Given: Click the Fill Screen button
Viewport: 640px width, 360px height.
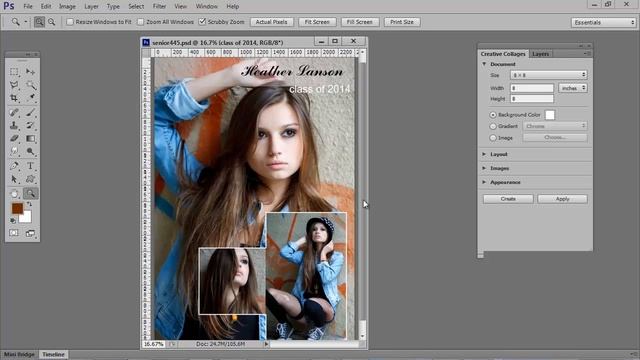Looking at the screenshot, I should click(360, 22).
